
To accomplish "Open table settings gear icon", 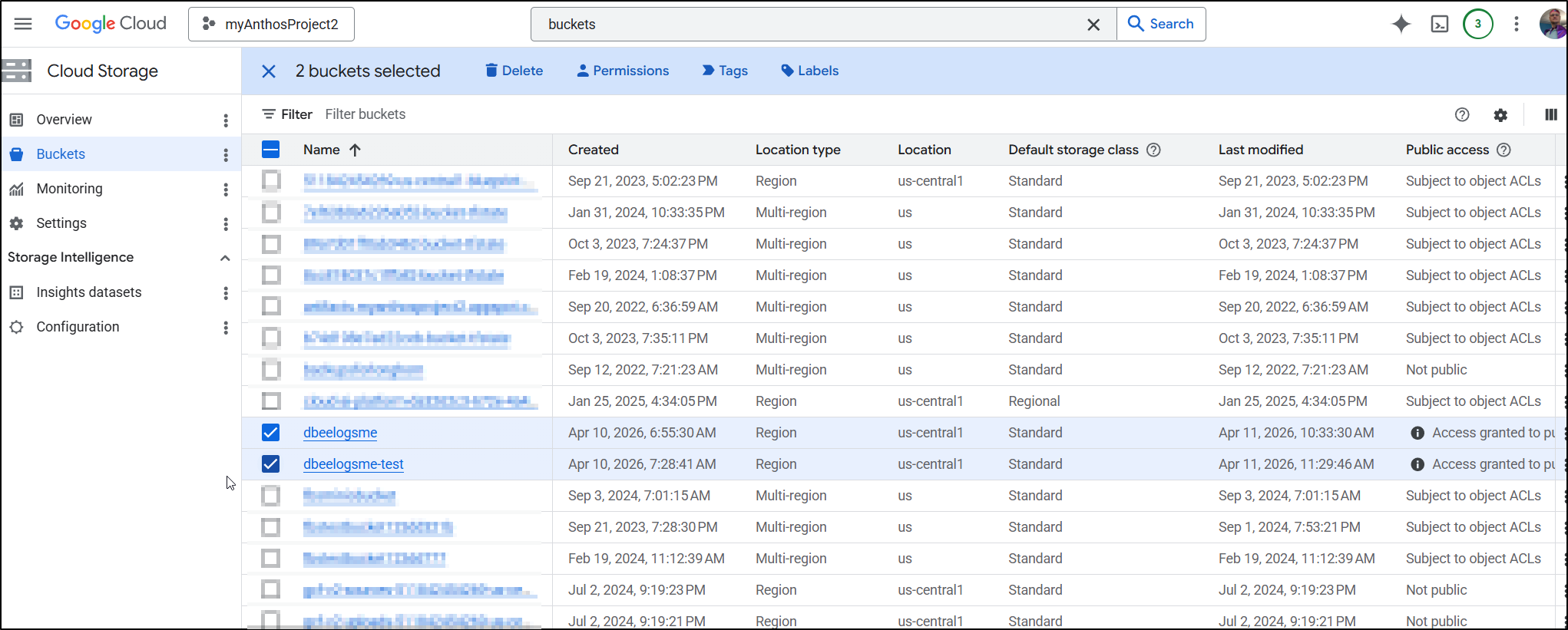I will [1500, 114].
